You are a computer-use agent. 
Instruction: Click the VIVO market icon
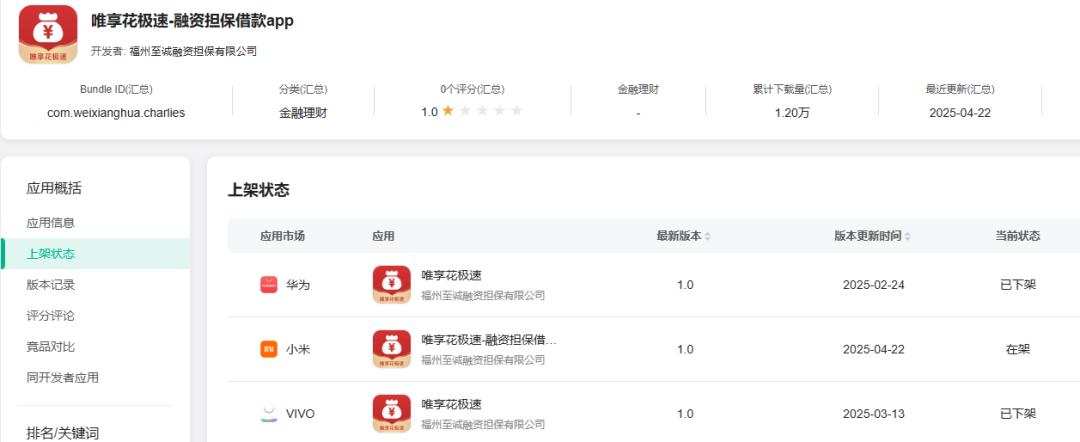click(x=269, y=414)
